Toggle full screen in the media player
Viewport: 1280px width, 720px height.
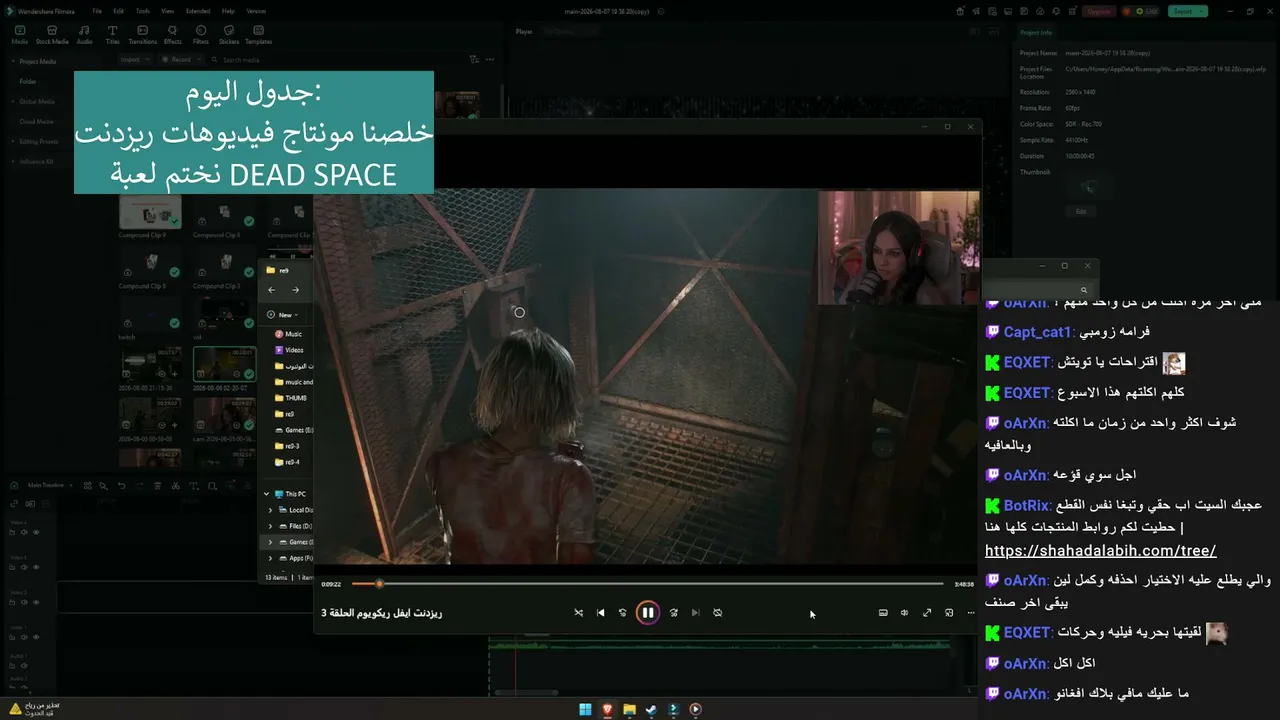pyautogui.click(x=927, y=613)
